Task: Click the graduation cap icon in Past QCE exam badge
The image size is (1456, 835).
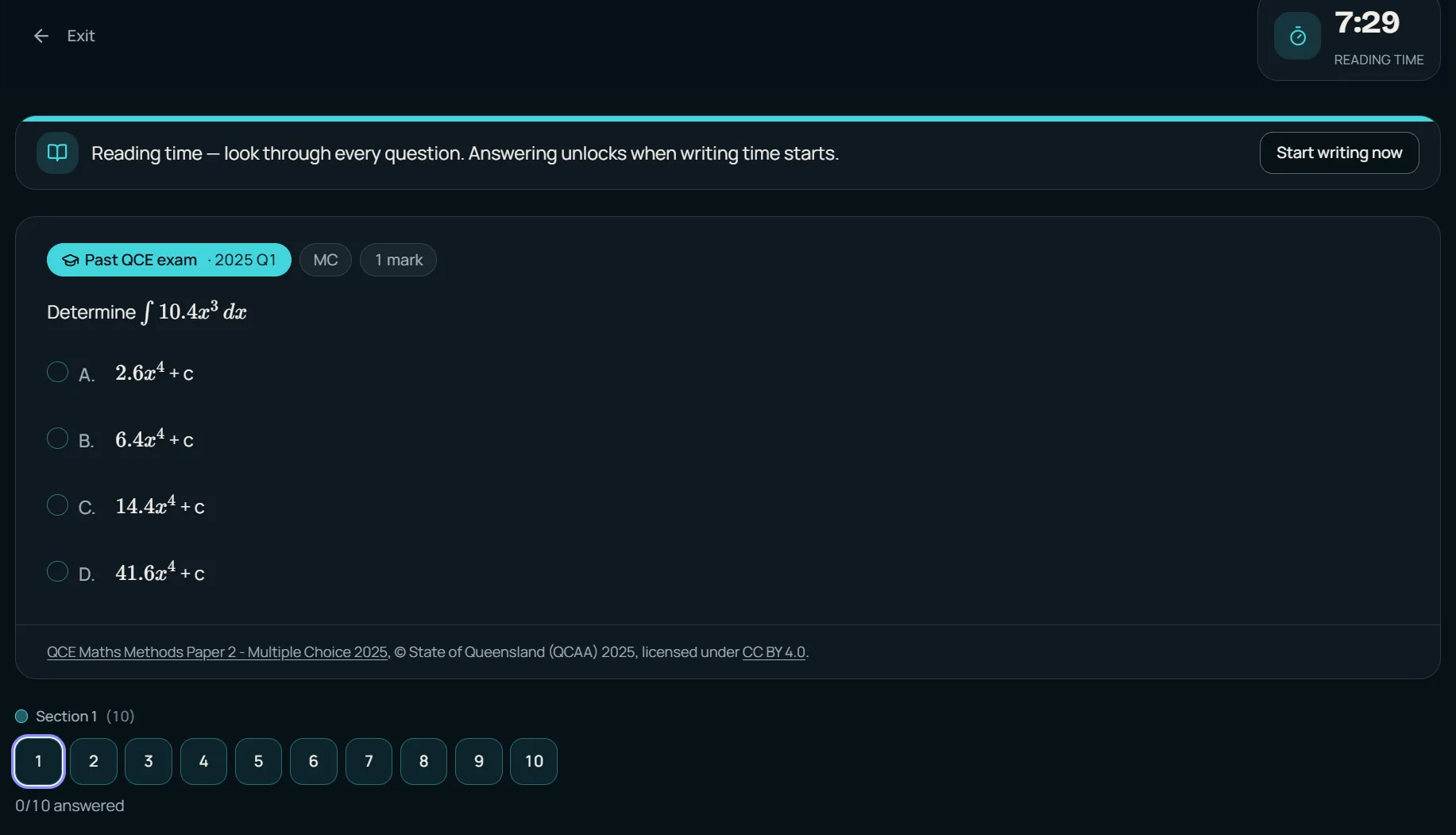Action: coord(71,260)
